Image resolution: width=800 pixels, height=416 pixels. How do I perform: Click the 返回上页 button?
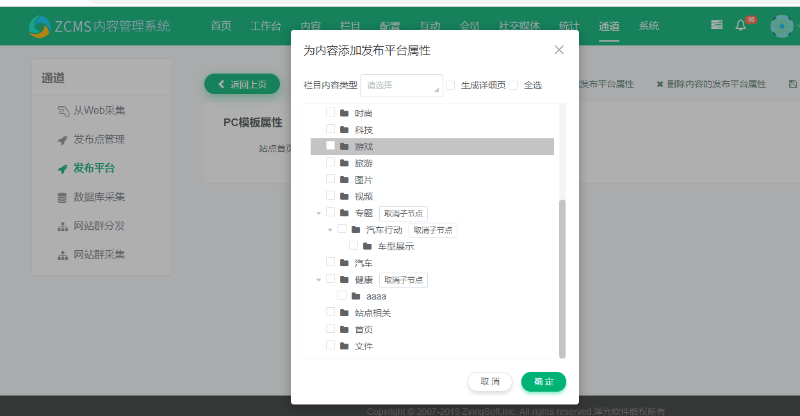pyautogui.click(x=242, y=84)
